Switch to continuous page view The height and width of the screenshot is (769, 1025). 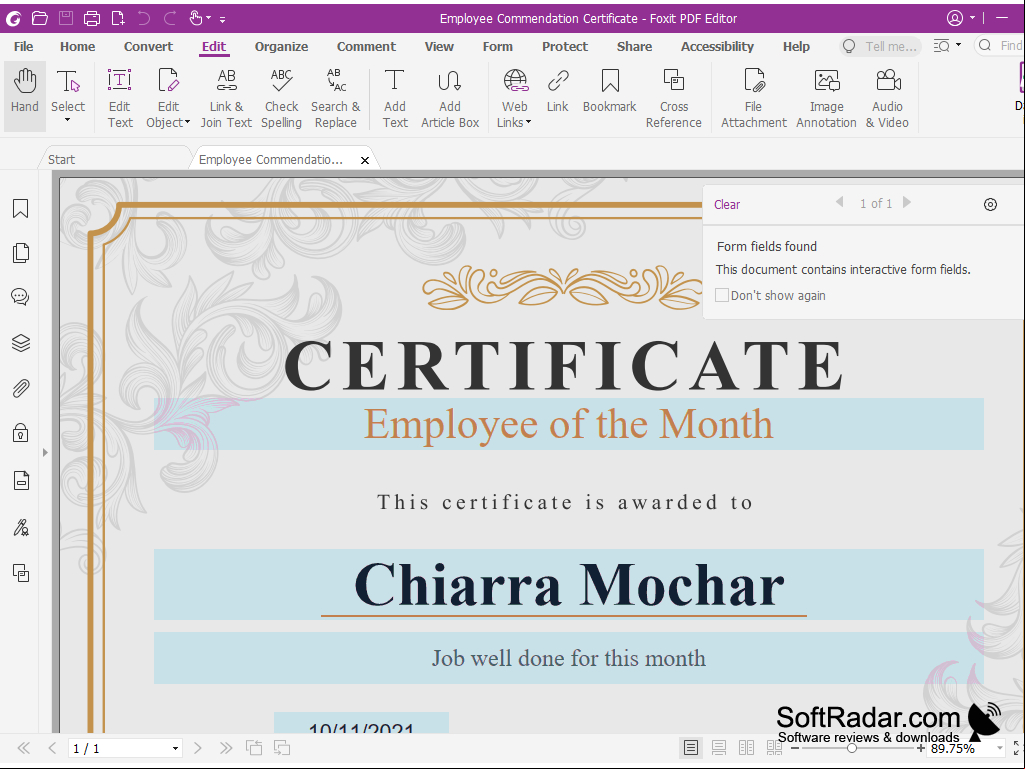[719, 747]
